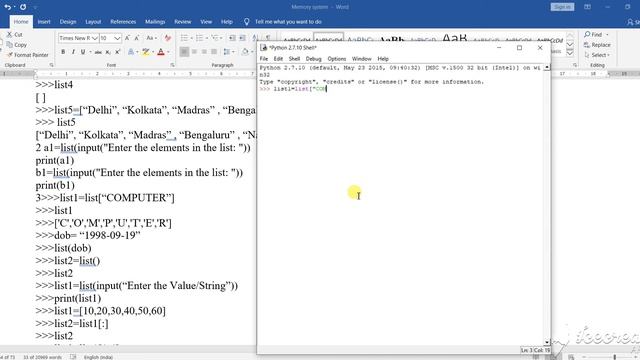This screenshot has height=360, width=640.
Task: Click the Increase Indent icon
Action: (x=242, y=38)
